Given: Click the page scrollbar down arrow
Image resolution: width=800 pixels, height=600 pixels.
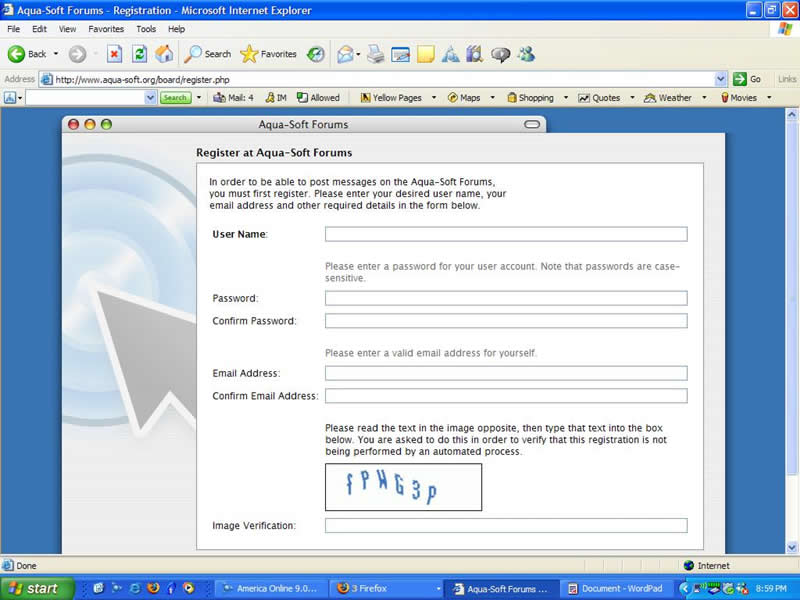Looking at the screenshot, I should (792, 547).
